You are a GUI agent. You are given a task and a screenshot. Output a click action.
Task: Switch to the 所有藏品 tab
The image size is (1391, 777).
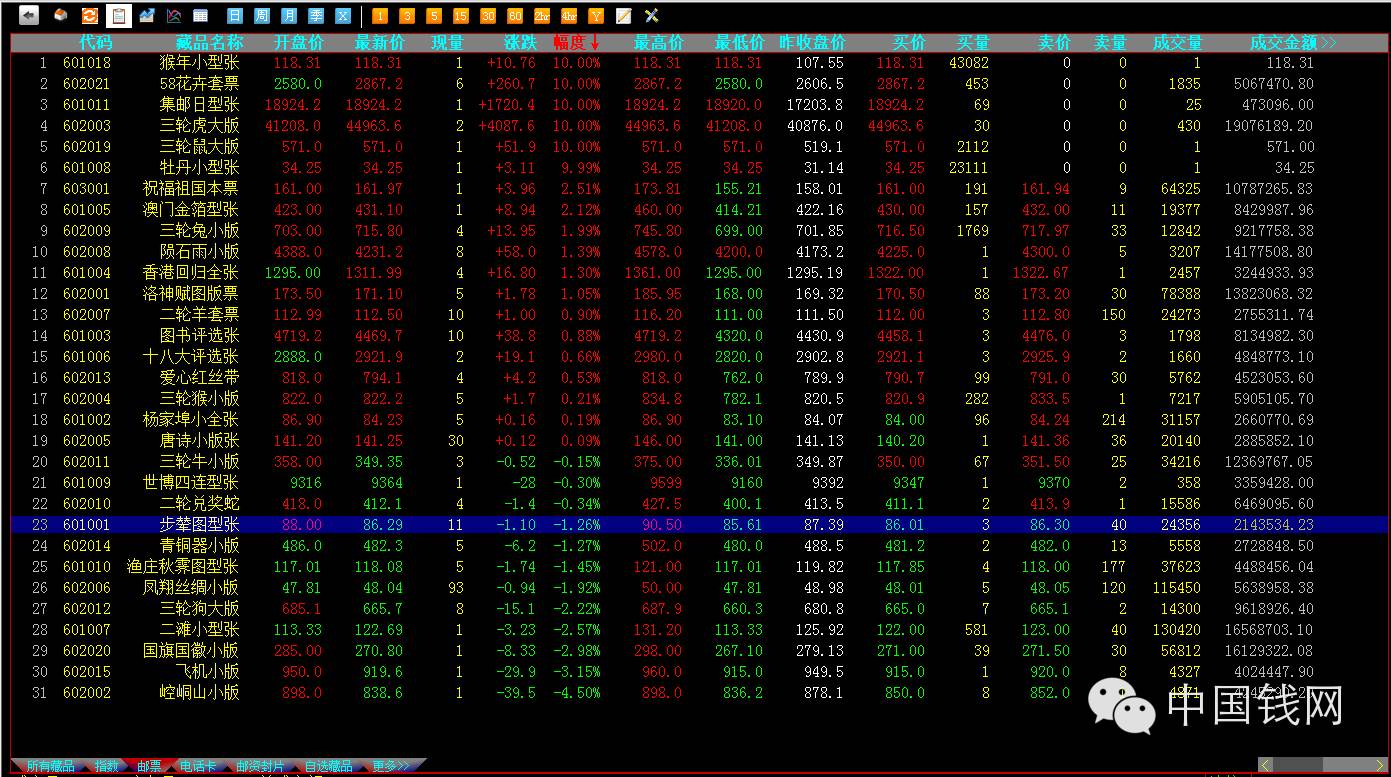click(51, 766)
